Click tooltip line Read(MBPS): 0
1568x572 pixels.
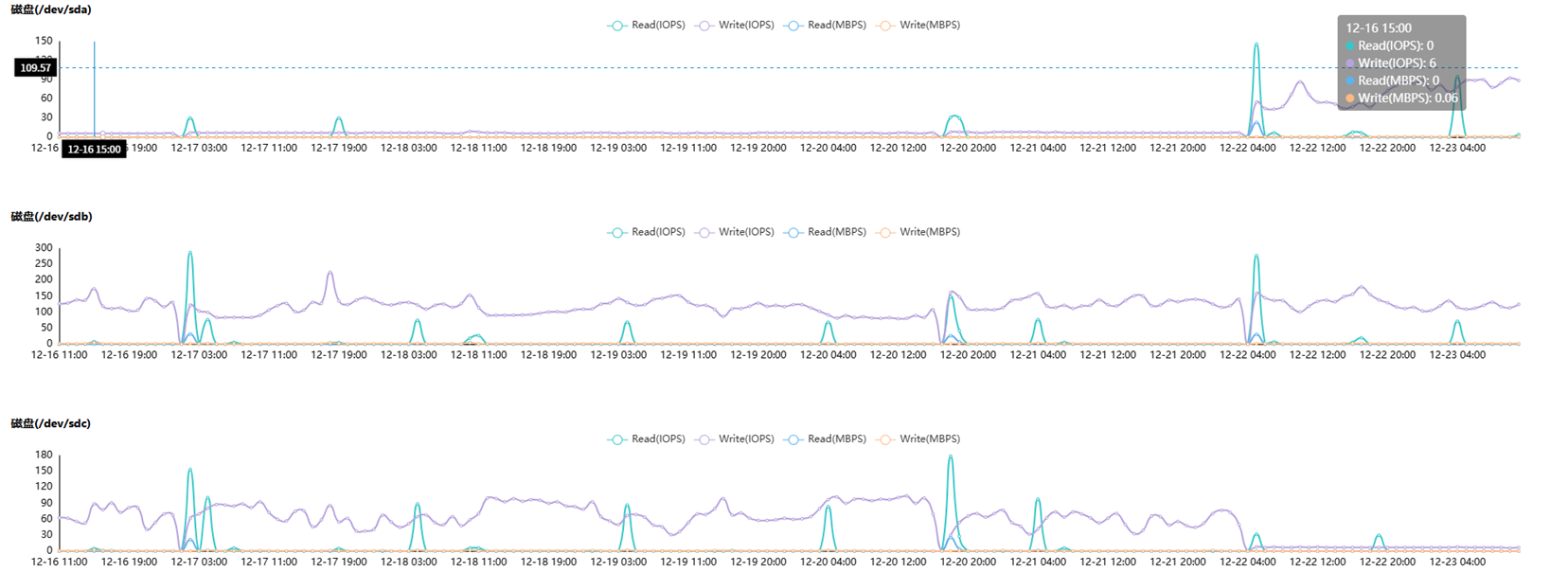pyautogui.click(x=1392, y=80)
